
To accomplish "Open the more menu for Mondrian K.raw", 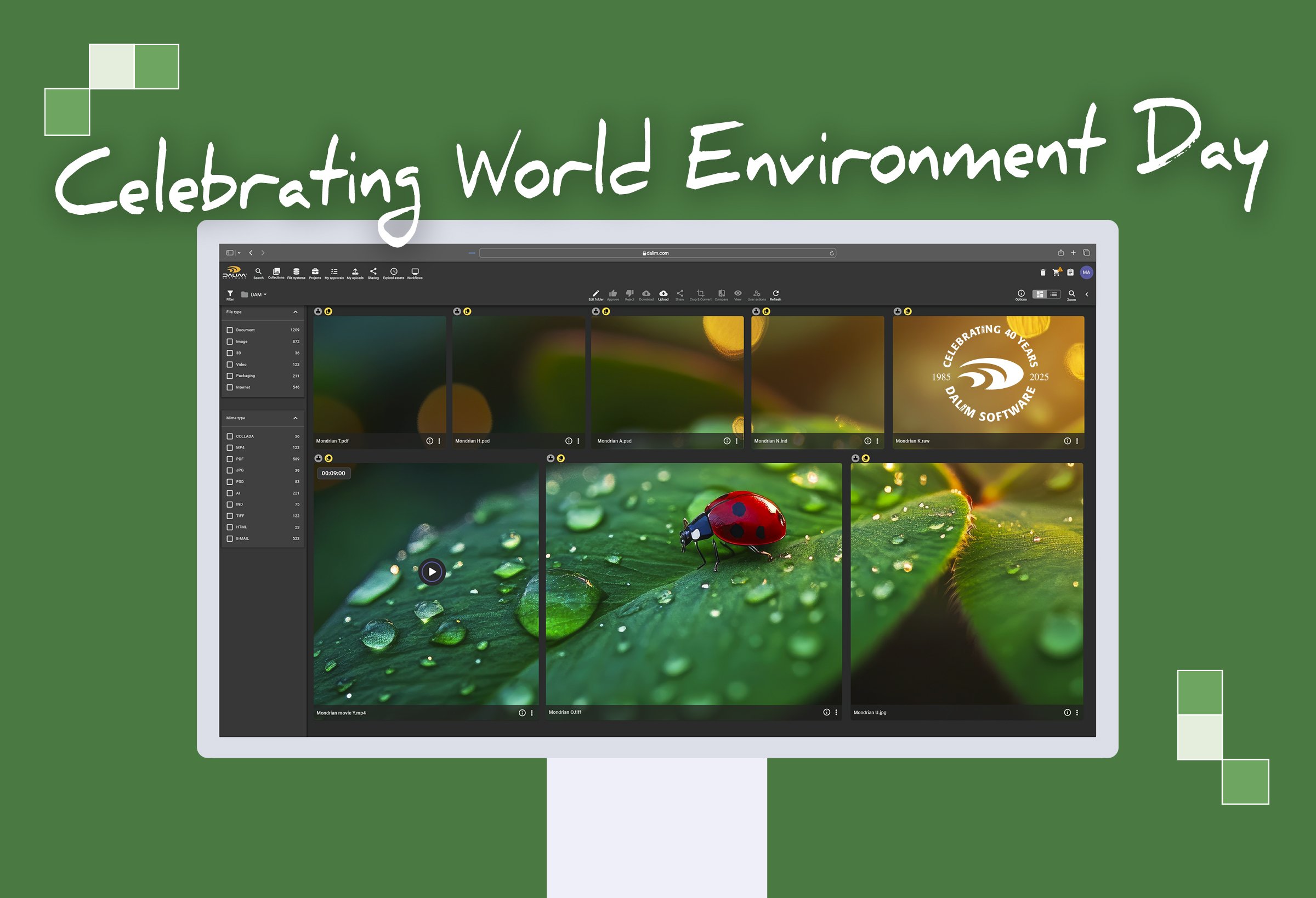I will click(x=1077, y=441).
